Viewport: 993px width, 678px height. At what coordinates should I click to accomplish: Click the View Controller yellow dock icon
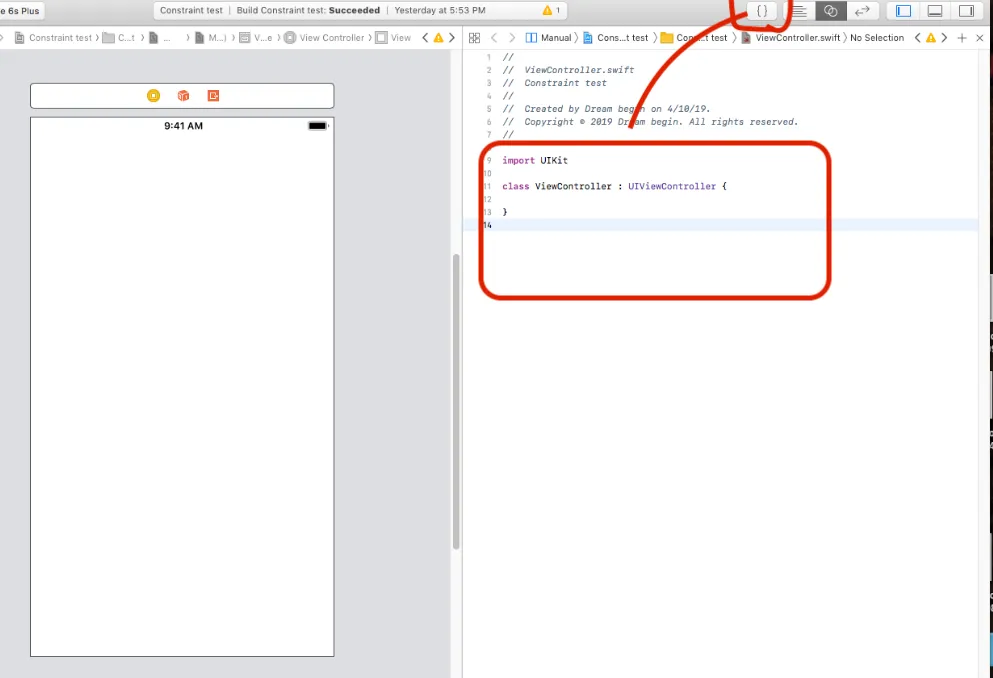153,96
